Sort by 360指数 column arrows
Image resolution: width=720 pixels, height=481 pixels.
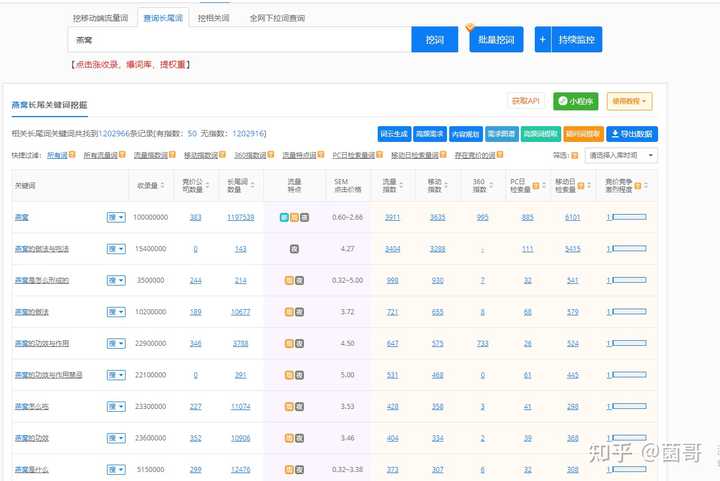click(491, 185)
